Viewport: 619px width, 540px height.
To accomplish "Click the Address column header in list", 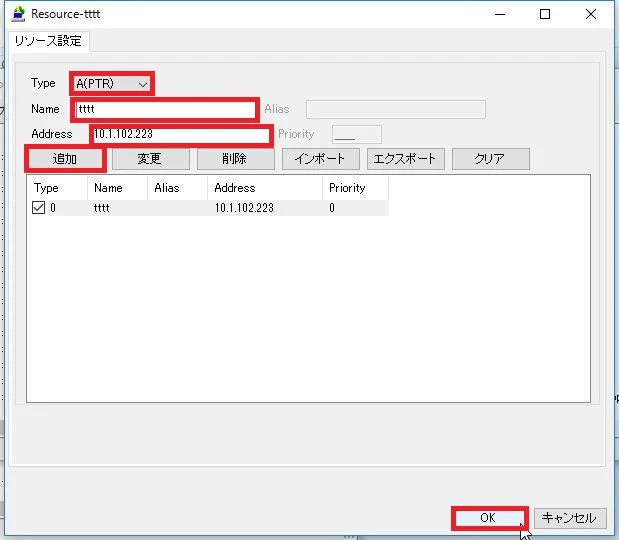I will (265, 188).
